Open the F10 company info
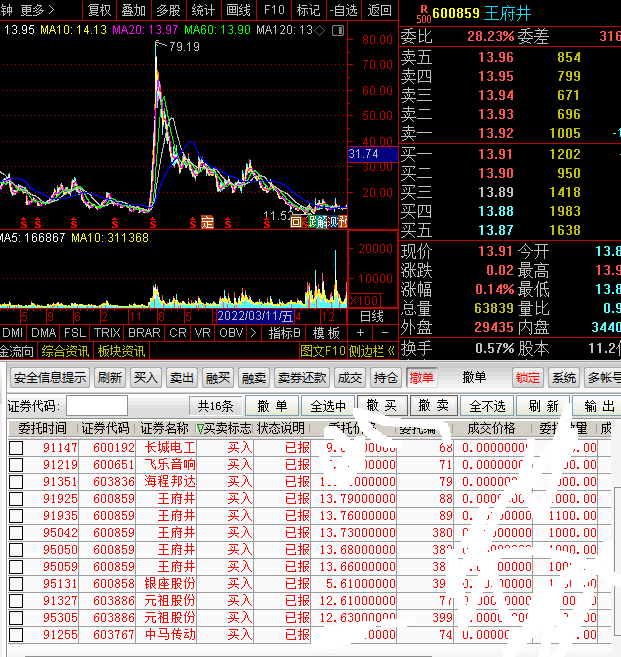621x657 pixels. click(x=274, y=10)
